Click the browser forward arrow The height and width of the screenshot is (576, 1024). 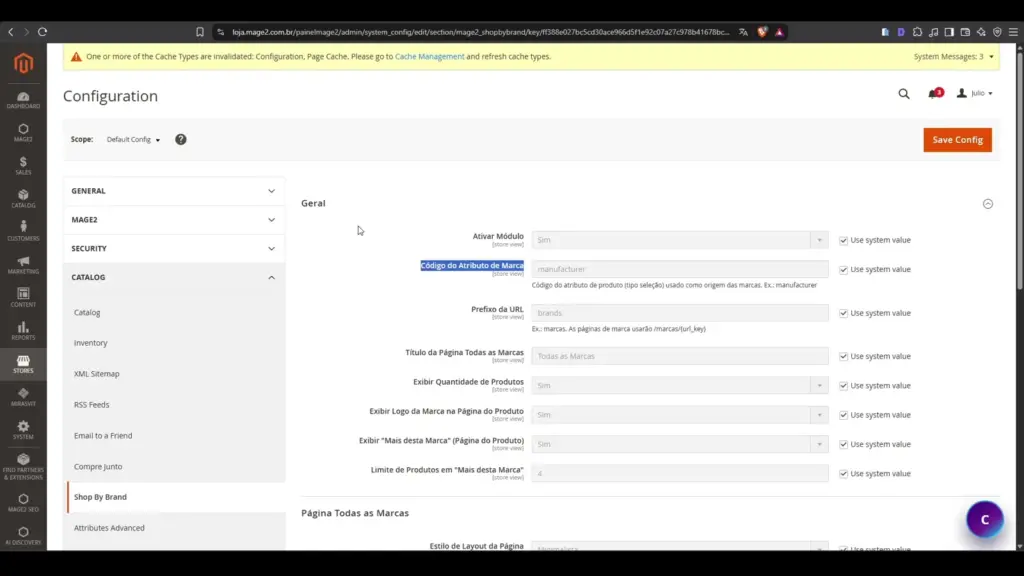(27, 32)
